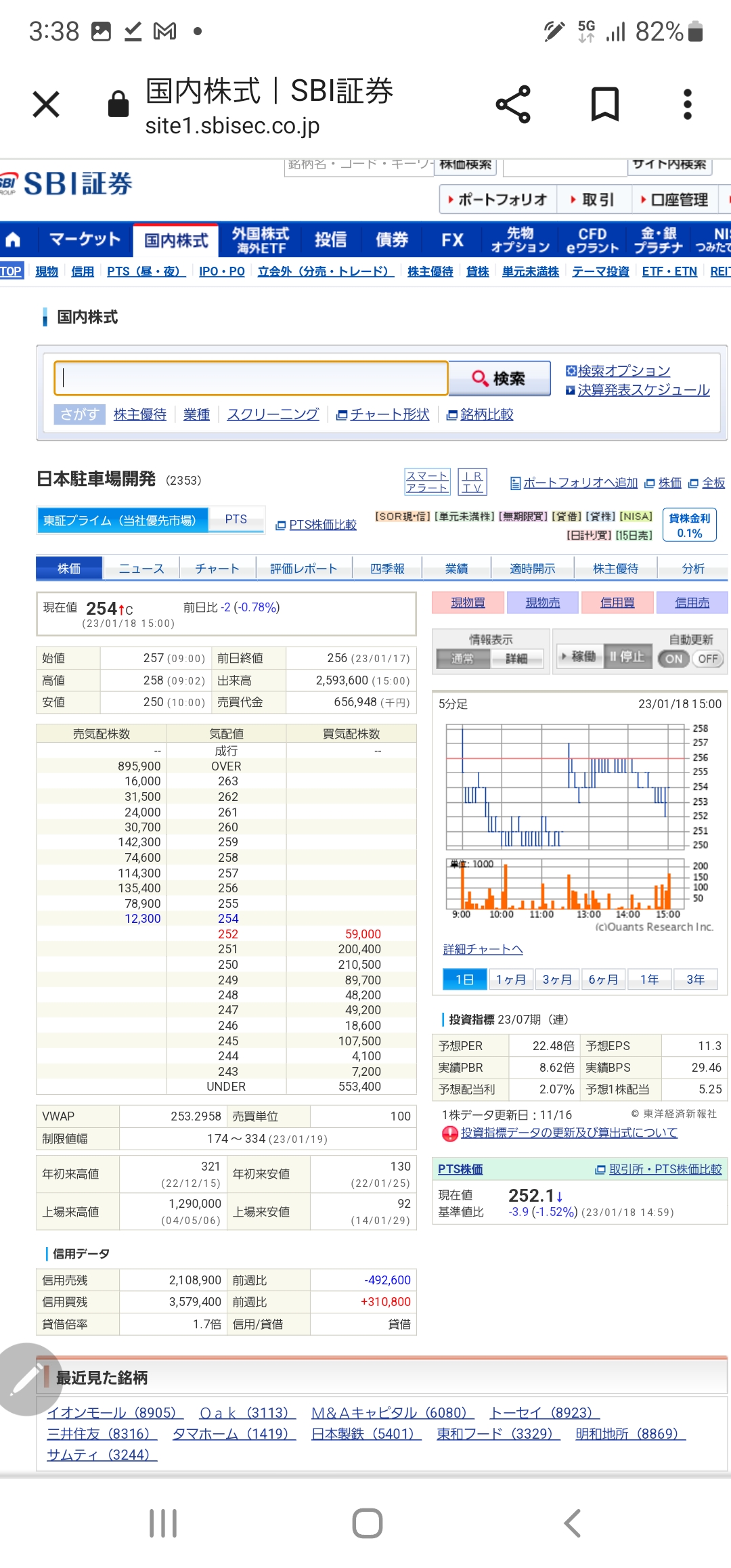Image resolution: width=731 pixels, height=1568 pixels.
Task: Open スマートアラート icon
Action: (427, 481)
